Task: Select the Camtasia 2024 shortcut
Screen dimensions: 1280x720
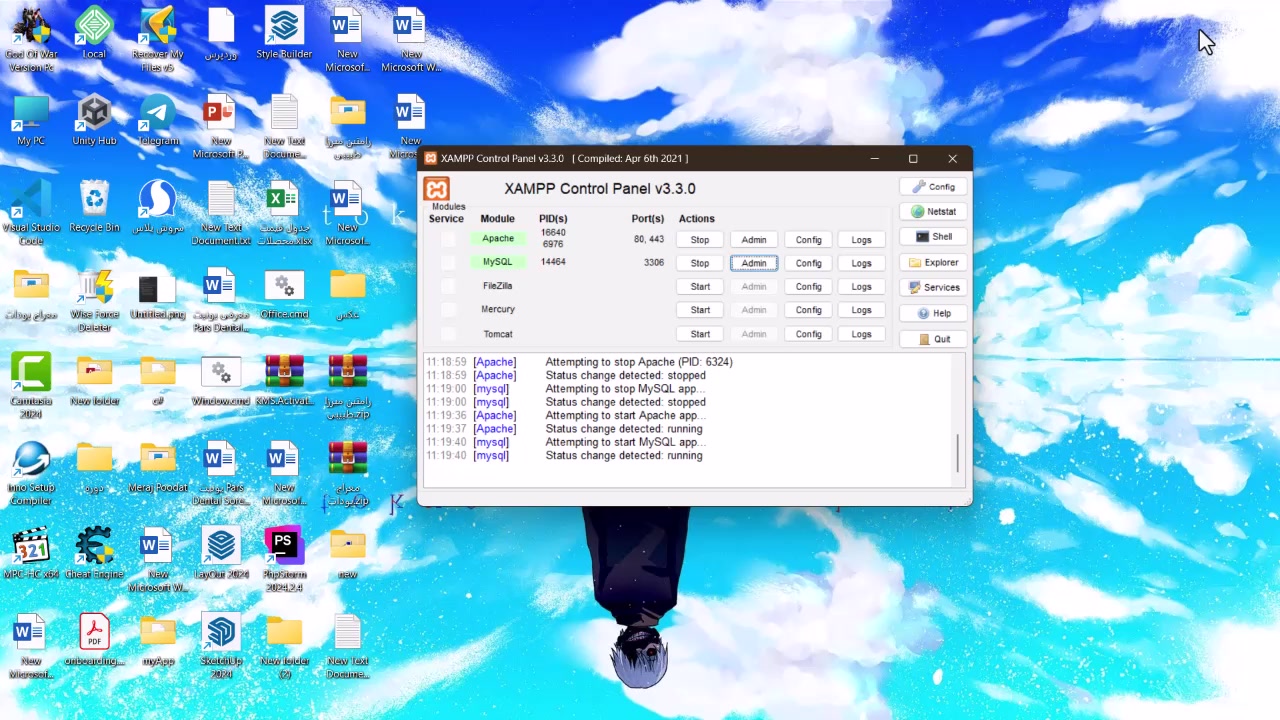Action: tap(31, 387)
